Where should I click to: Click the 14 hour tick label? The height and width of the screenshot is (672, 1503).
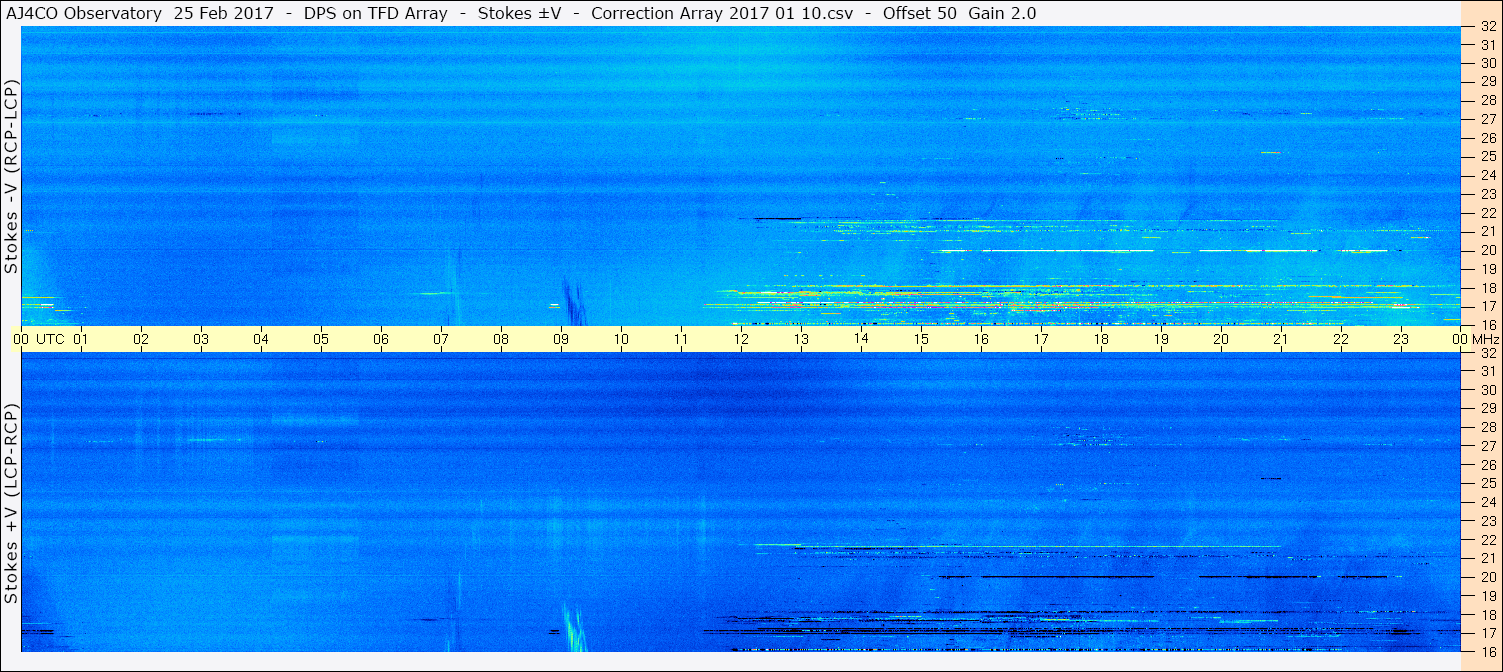[x=861, y=338]
